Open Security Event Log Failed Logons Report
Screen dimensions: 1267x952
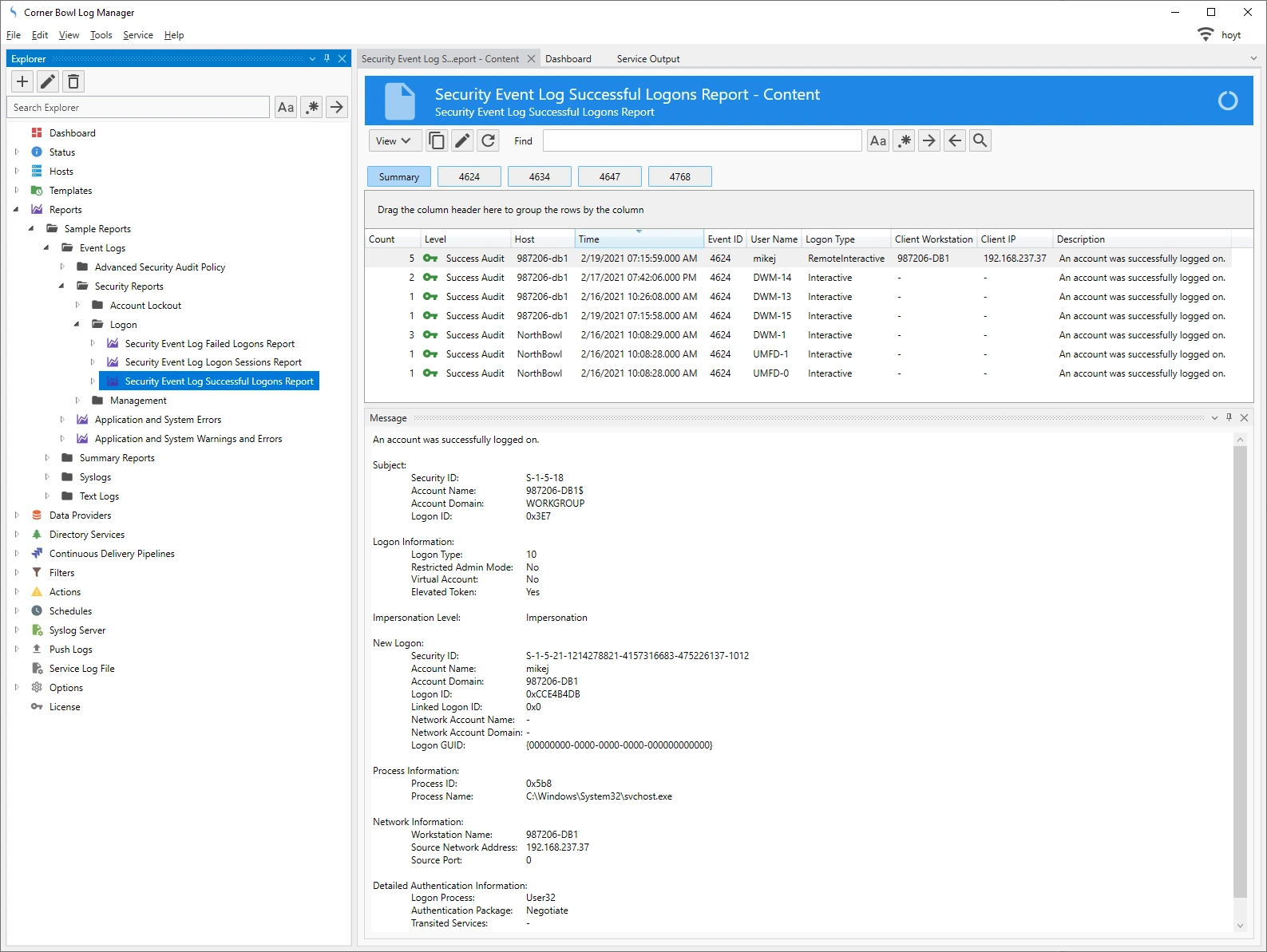click(x=209, y=344)
